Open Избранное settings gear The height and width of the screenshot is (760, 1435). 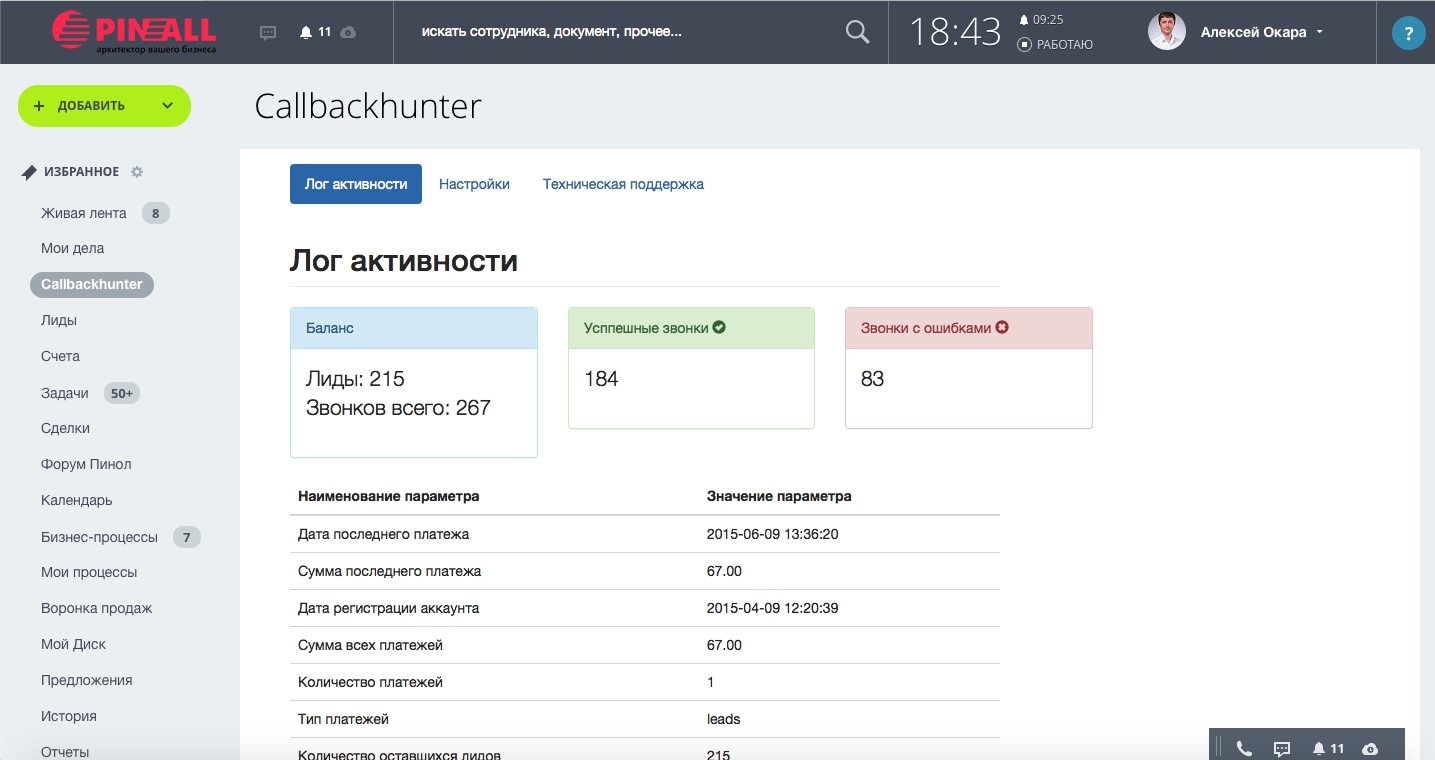coord(137,172)
